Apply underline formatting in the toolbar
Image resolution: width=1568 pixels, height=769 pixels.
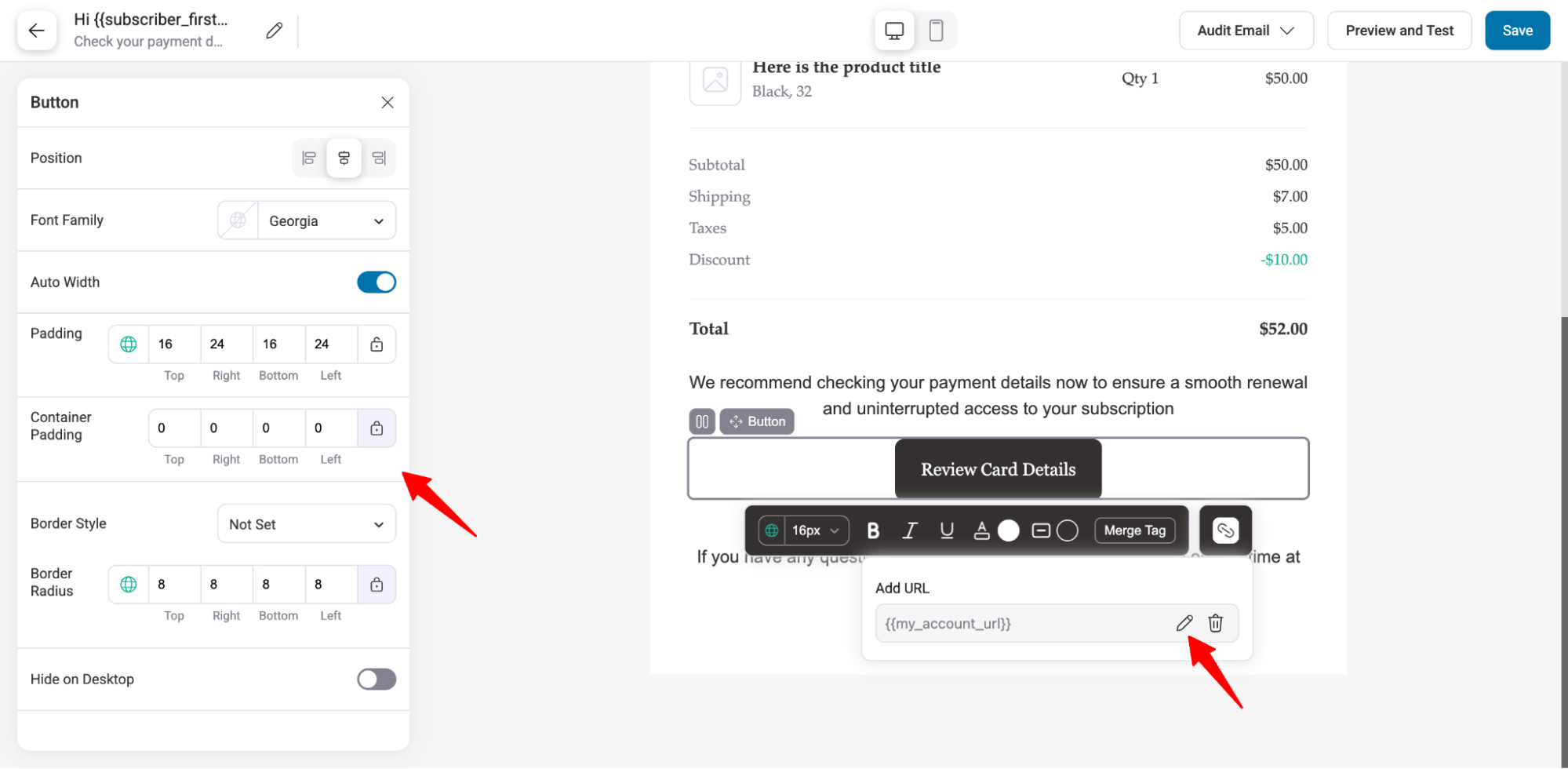point(946,530)
